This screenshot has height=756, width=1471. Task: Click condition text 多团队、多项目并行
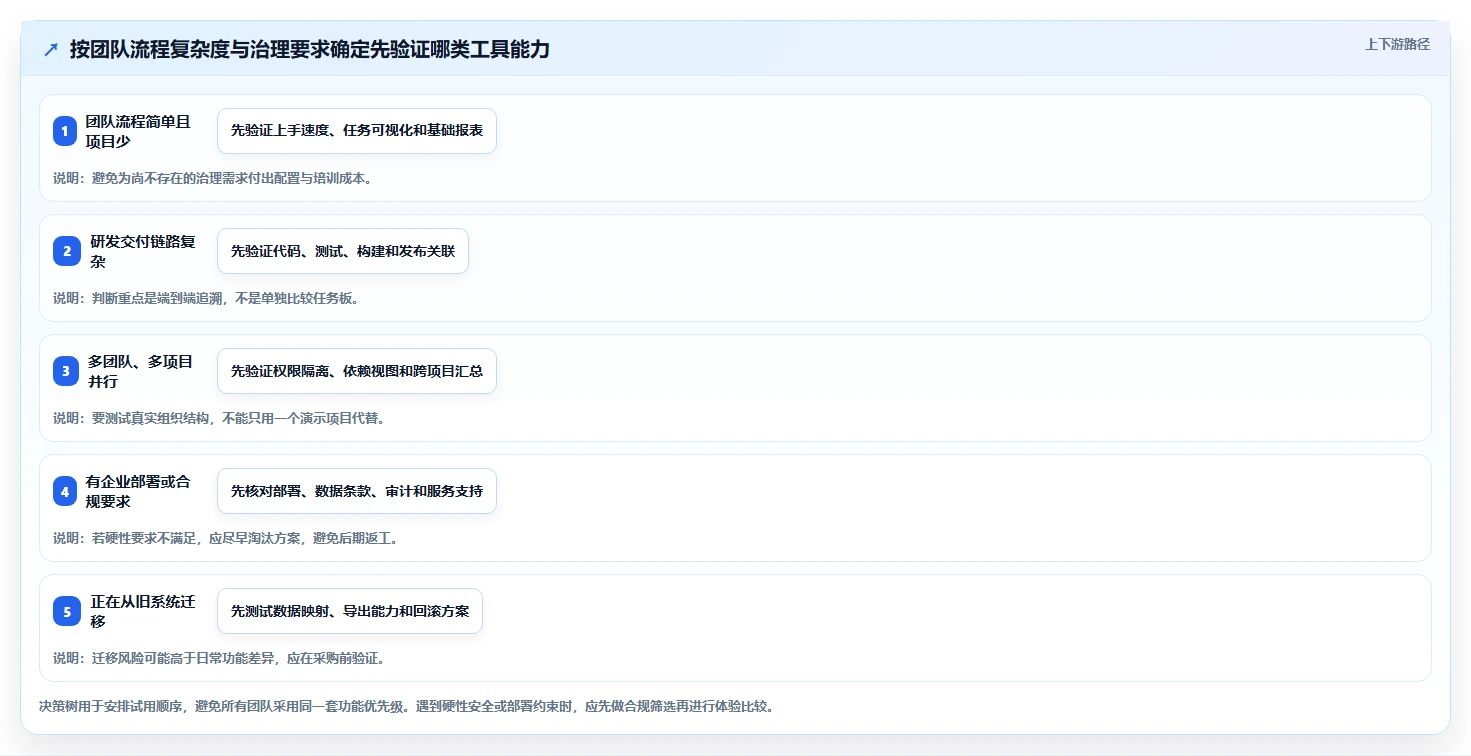141,371
